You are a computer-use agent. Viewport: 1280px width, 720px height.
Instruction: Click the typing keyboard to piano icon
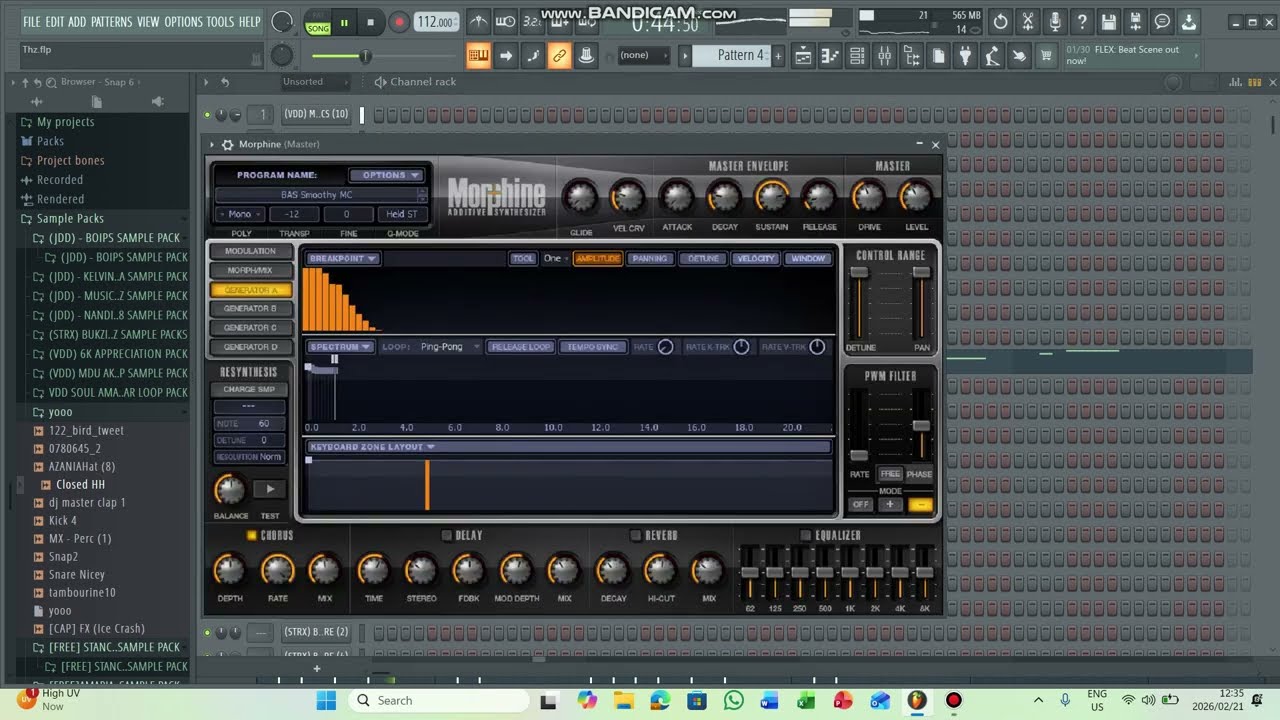pyautogui.click(x=478, y=56)
